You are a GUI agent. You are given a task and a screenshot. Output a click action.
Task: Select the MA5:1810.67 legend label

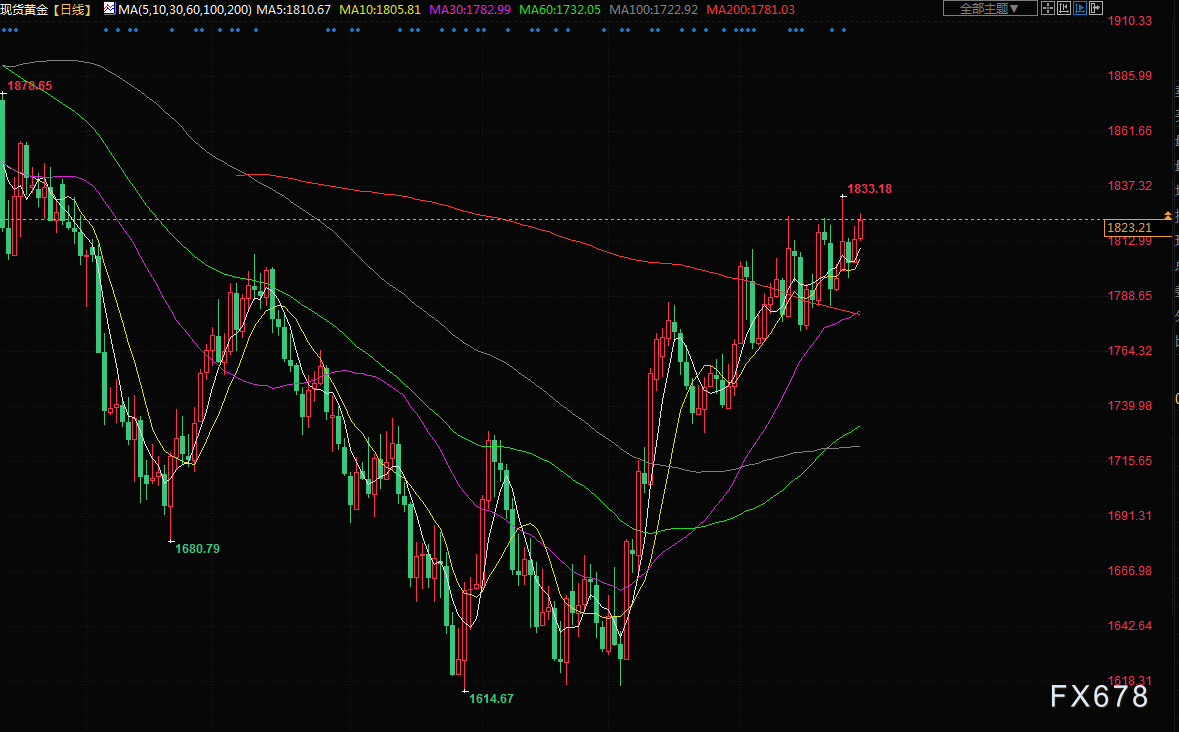(293, 9)
